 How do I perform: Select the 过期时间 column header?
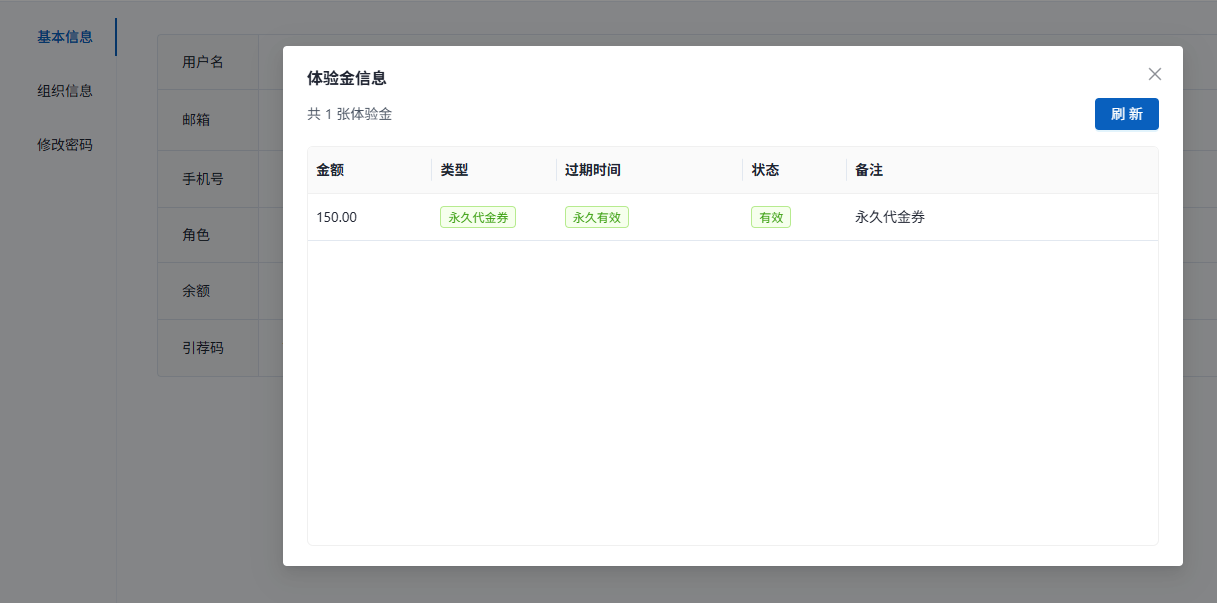pyautogui.click(x=593, y=170)
